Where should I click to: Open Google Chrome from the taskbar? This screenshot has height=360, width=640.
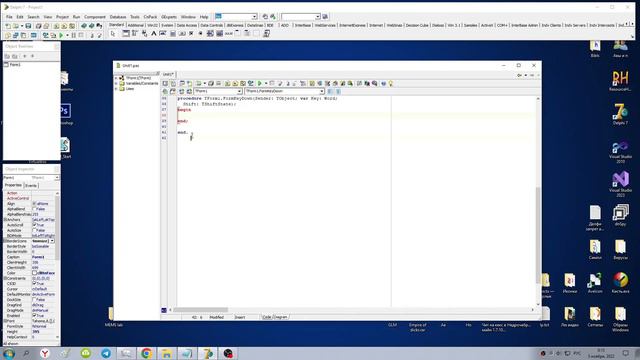coord(146,353)
